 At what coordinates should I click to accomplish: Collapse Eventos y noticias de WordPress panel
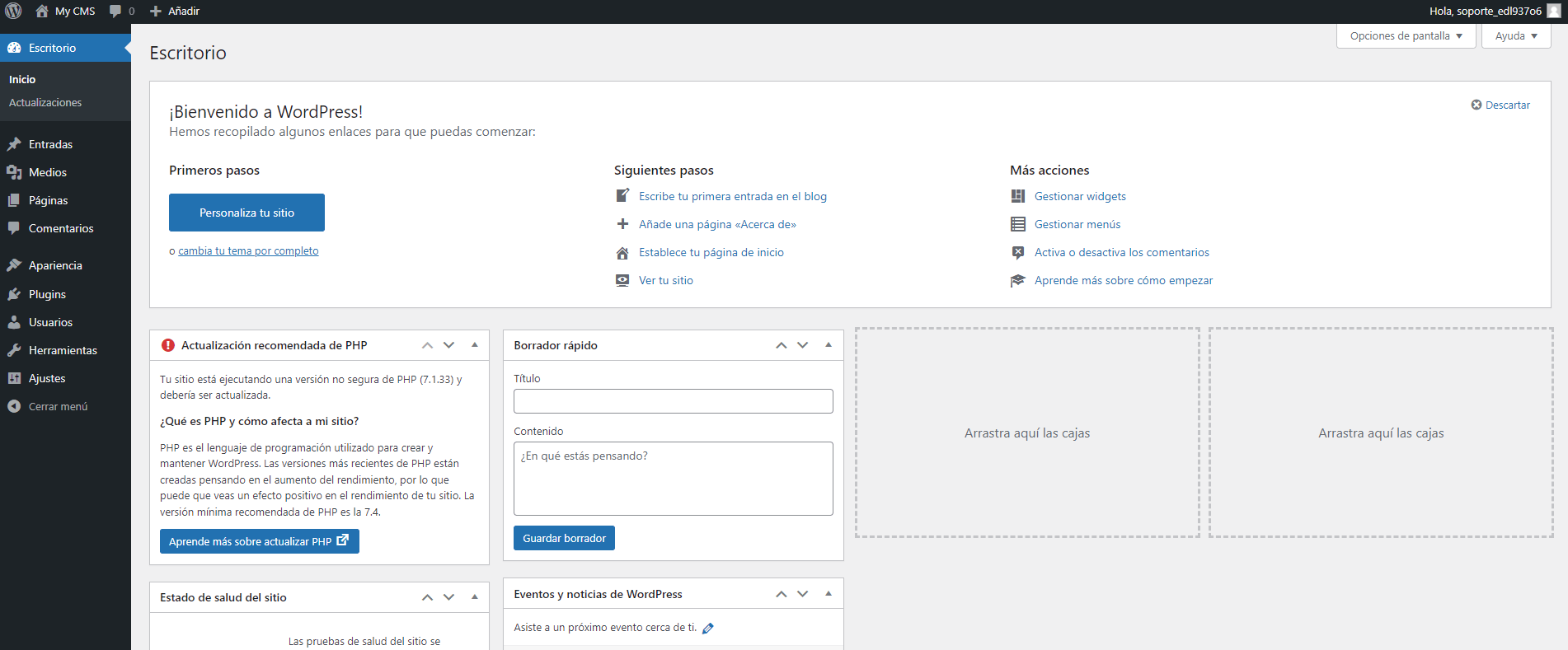pos(829,594)
